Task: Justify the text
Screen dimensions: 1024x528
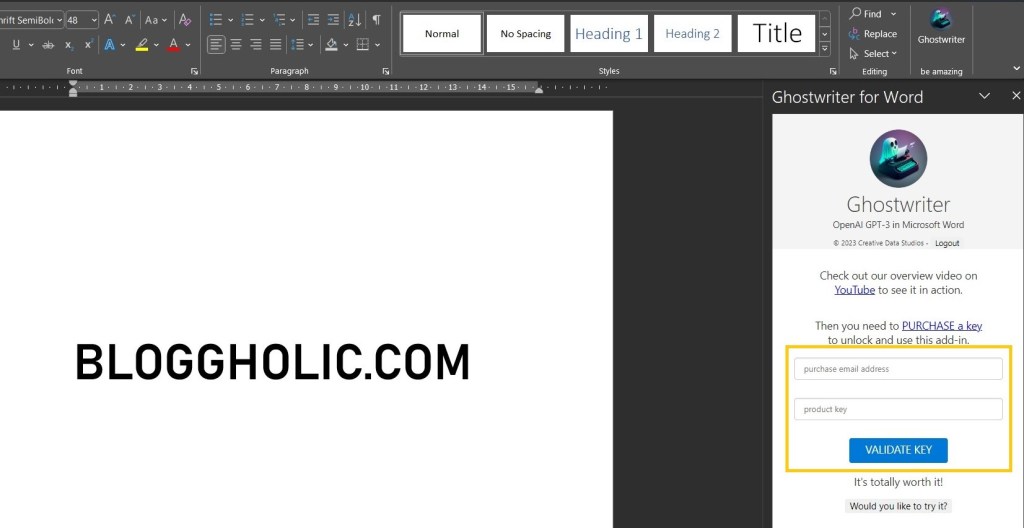Action: [x=276, y=45]
